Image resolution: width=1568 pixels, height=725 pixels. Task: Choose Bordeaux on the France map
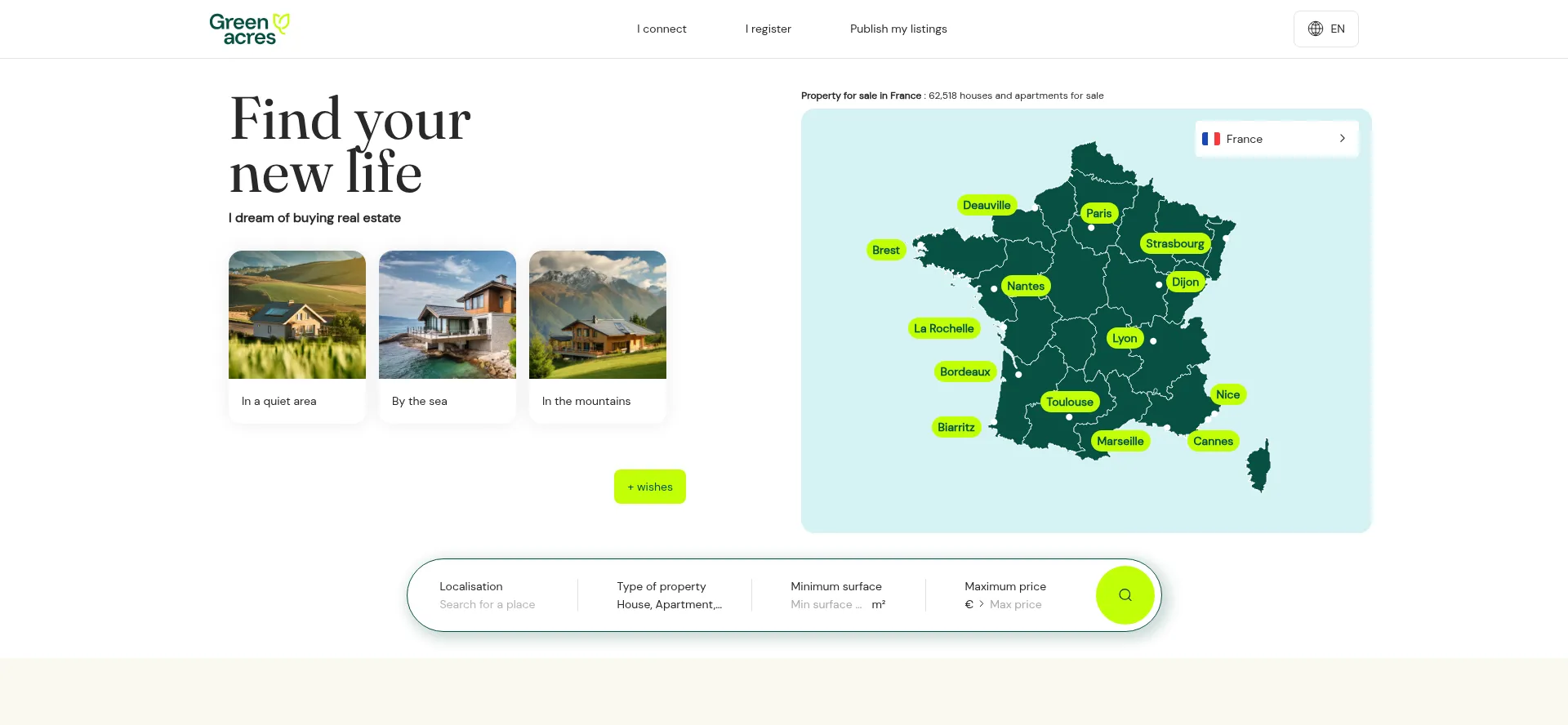click(x=964, y=371)
